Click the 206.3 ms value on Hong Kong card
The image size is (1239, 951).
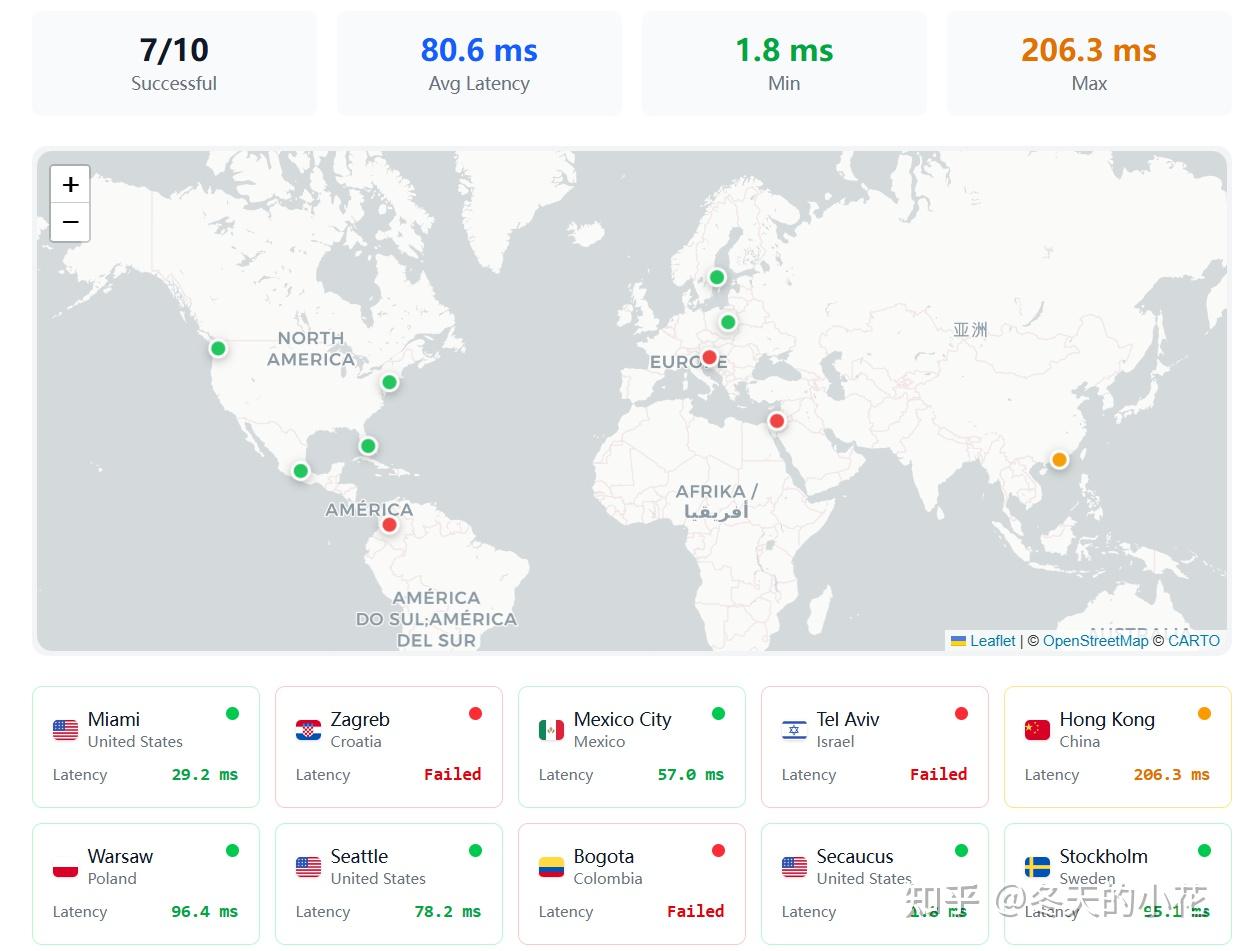(1172, 774)
